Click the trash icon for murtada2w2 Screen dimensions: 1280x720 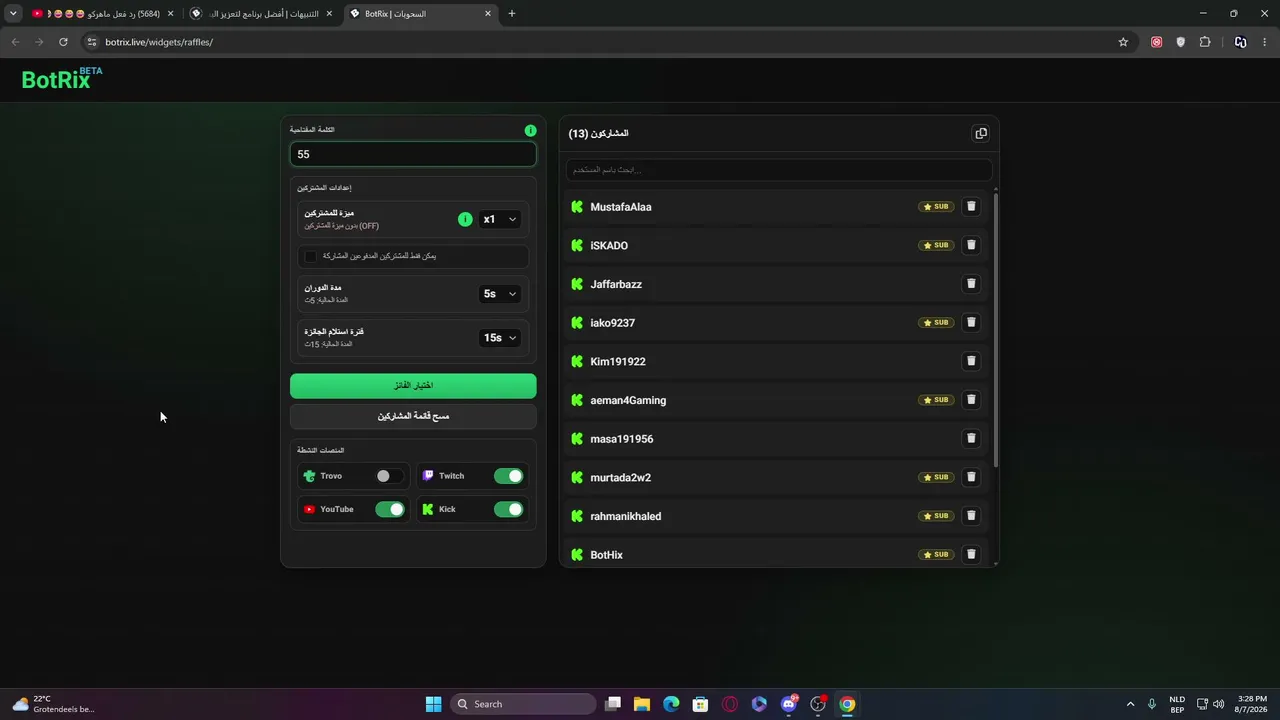click(x=970, y=477)
